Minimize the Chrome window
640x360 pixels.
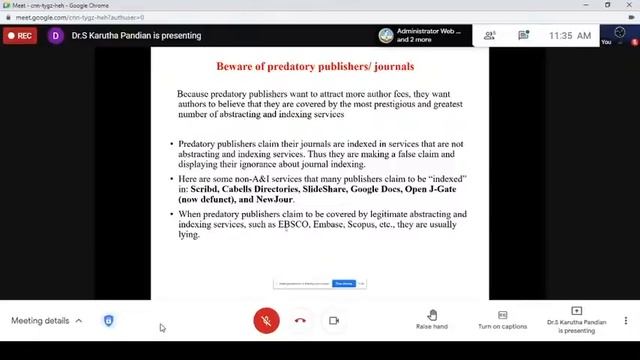[x=586, y=5]
